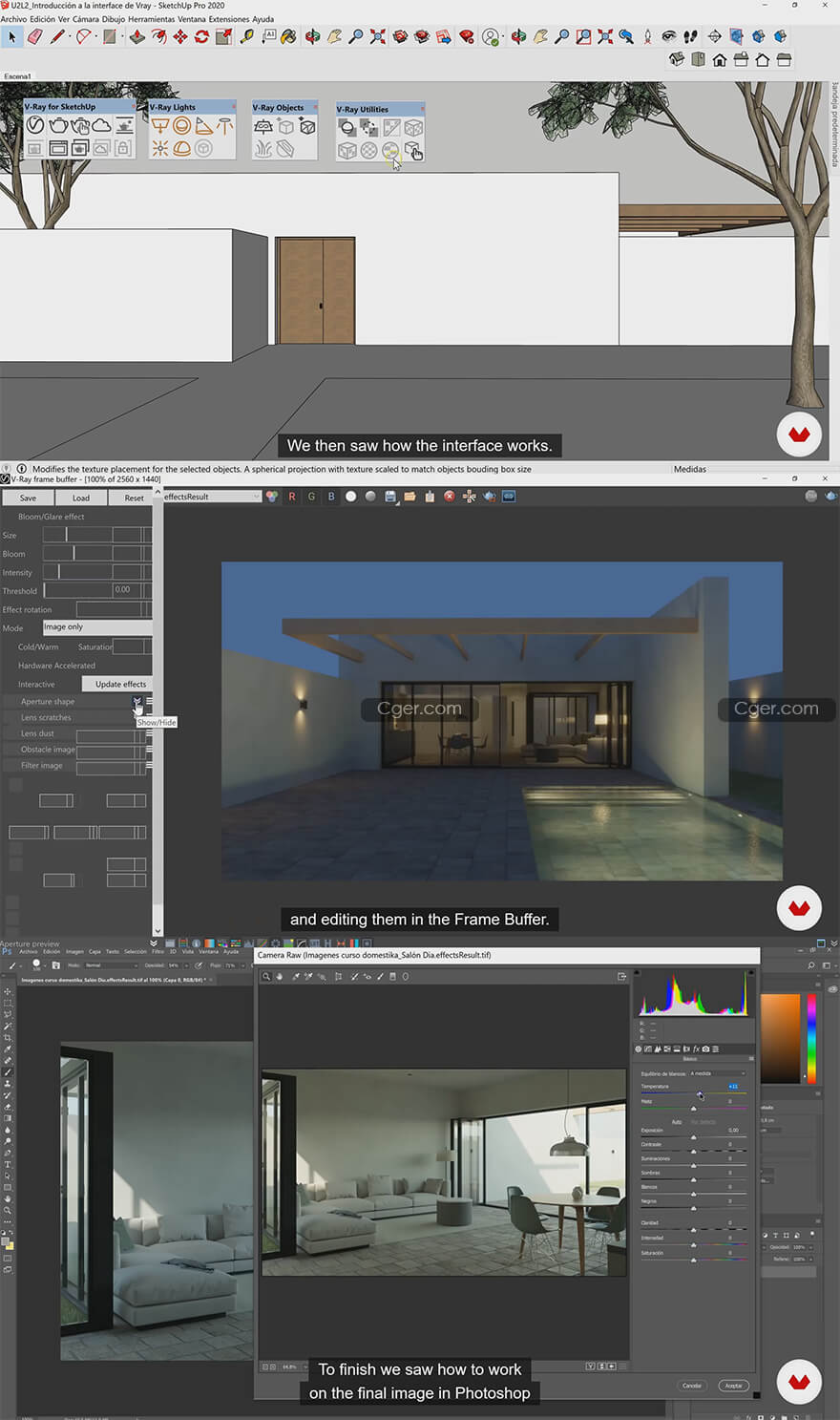Save the image with frame buffer disk icon

click(389, 497)
